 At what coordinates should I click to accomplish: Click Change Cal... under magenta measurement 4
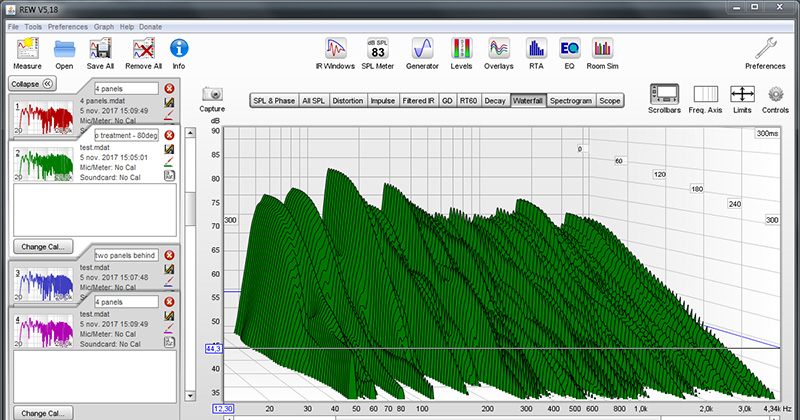(x=43, y=413)
